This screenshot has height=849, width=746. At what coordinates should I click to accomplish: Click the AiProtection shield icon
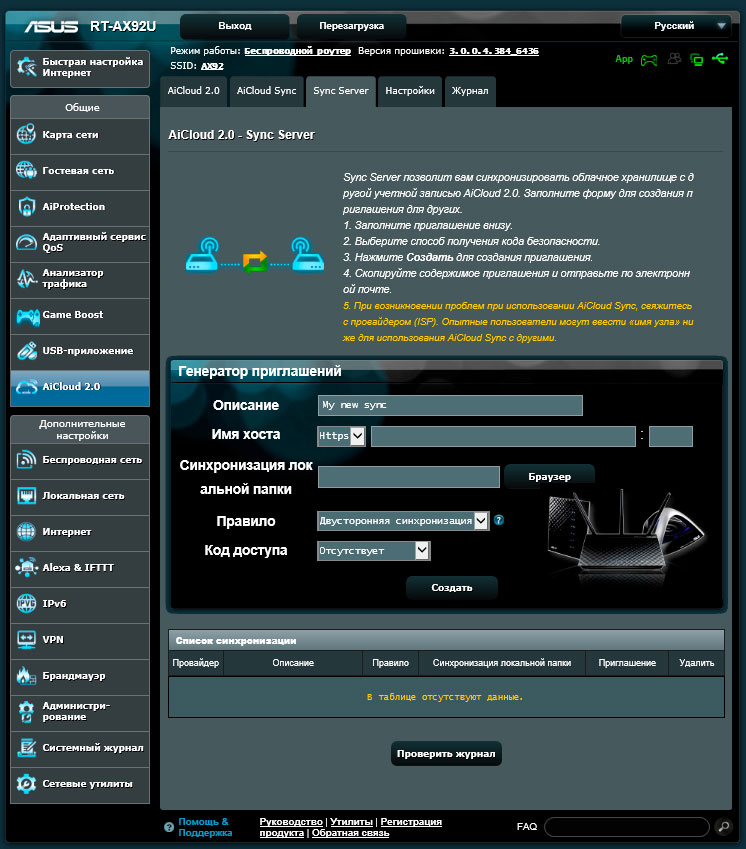(x=26, y=206)
